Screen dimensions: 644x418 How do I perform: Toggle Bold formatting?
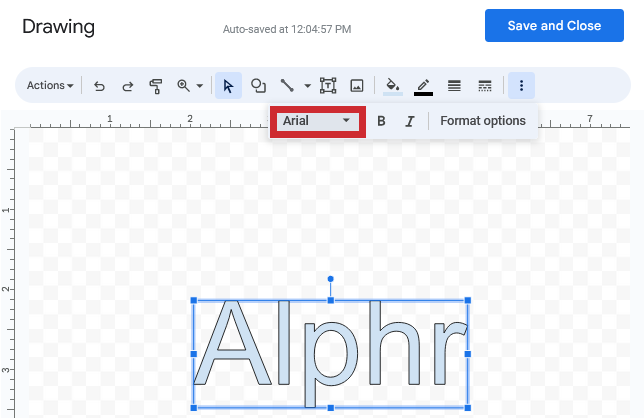coord(381,121)
